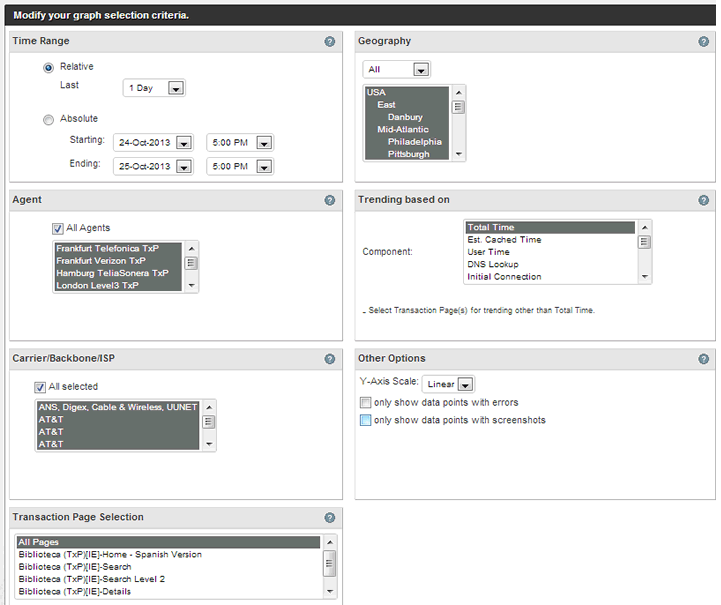Open help for Trending based on section
Image resolution: width=721 pixels, height=605 pixels.
click(703, 200)
